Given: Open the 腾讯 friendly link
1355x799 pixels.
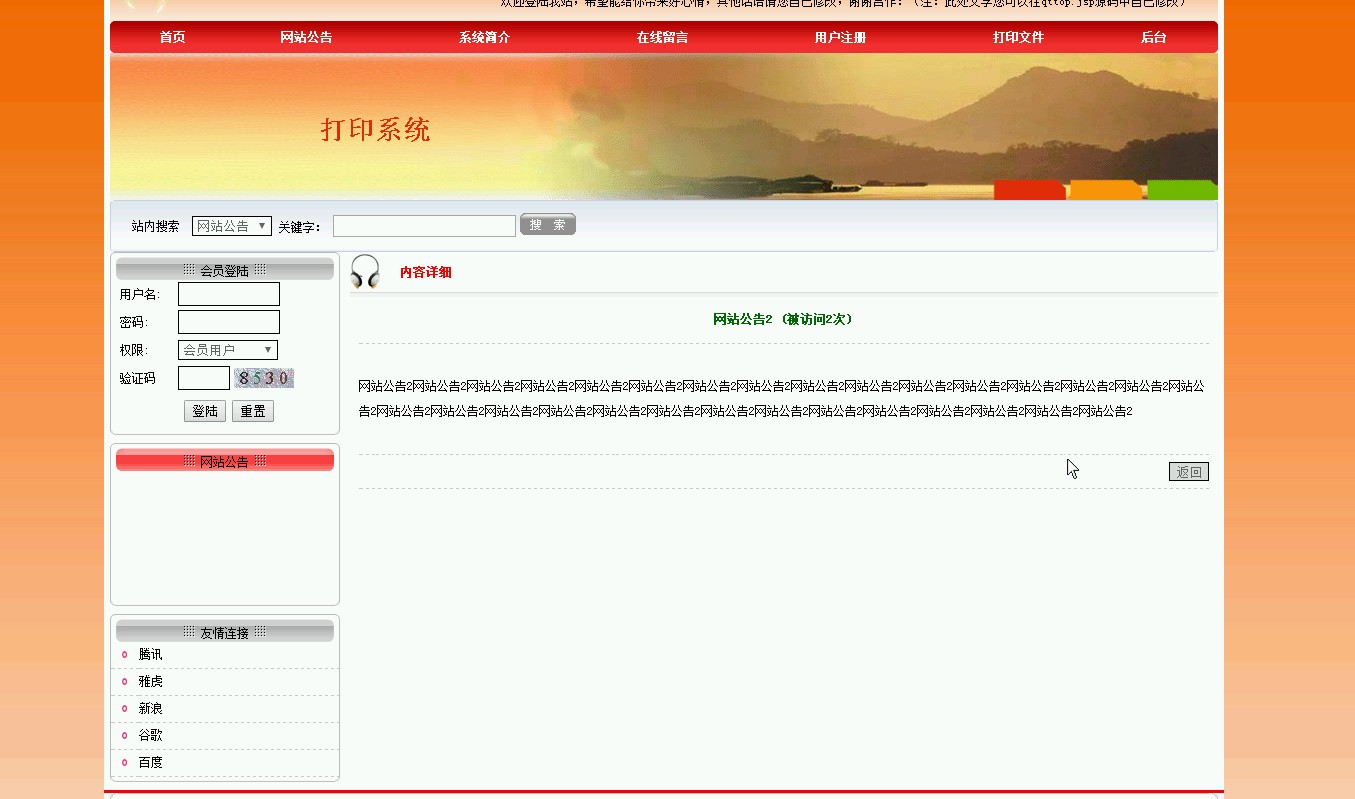Looking at the screenshot, I should pos(150,654).
